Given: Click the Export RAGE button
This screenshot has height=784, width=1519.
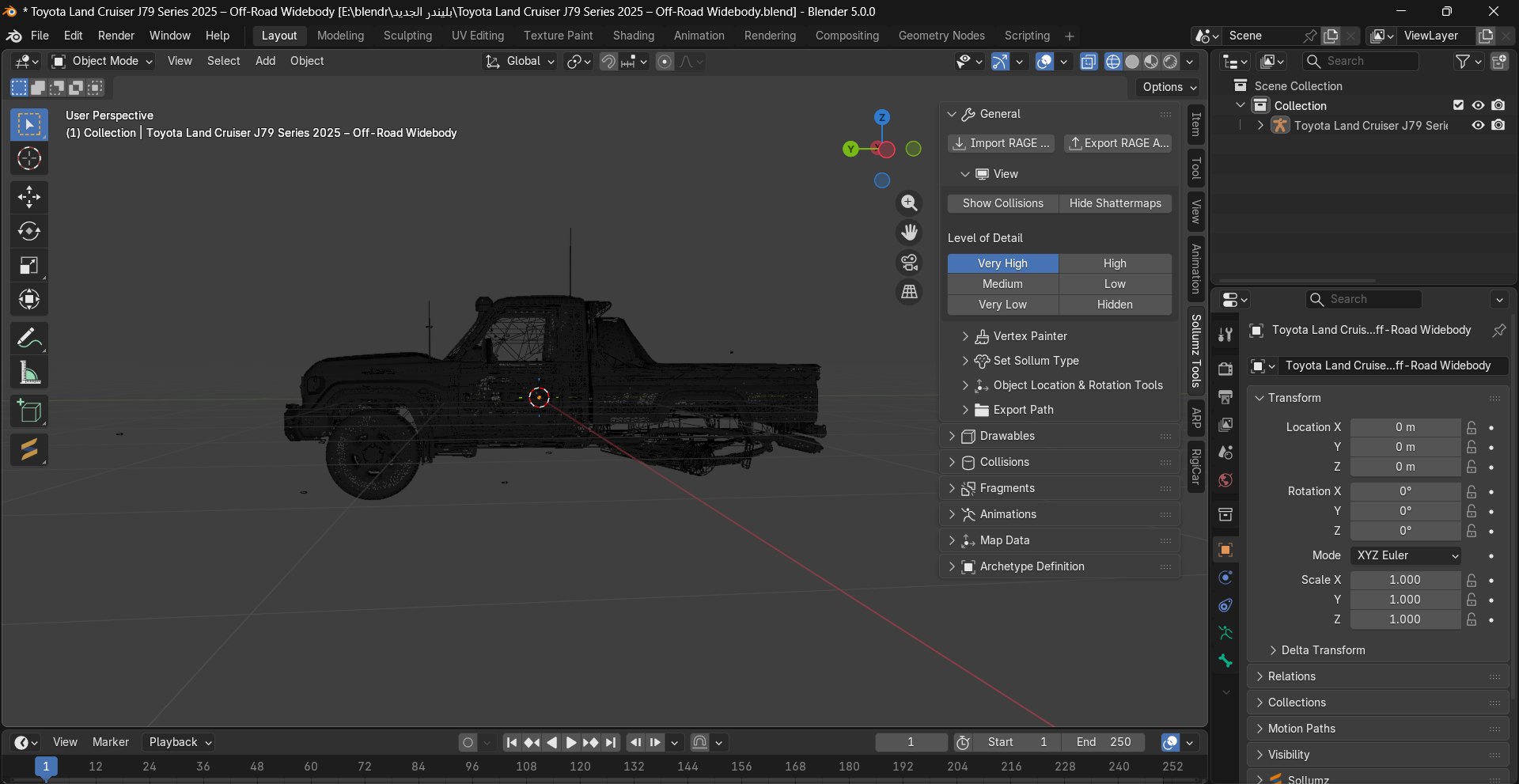Looking at the screenshot, I should [1118, 143].
